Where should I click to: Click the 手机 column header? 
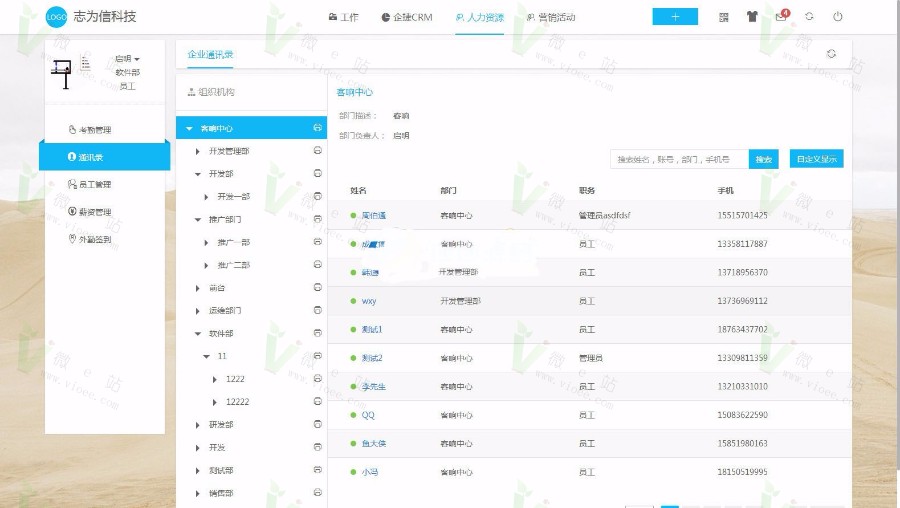click(726, 191)
